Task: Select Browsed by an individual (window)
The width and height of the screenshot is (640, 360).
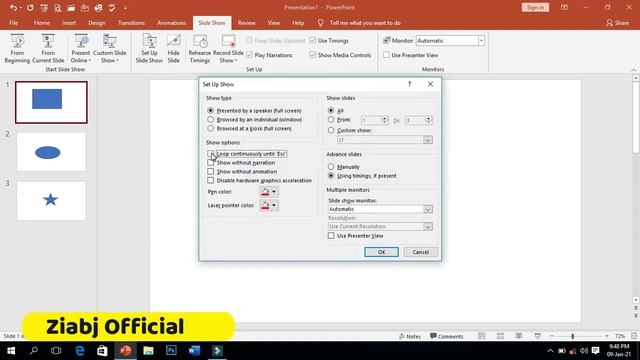Action: [210, 120]
